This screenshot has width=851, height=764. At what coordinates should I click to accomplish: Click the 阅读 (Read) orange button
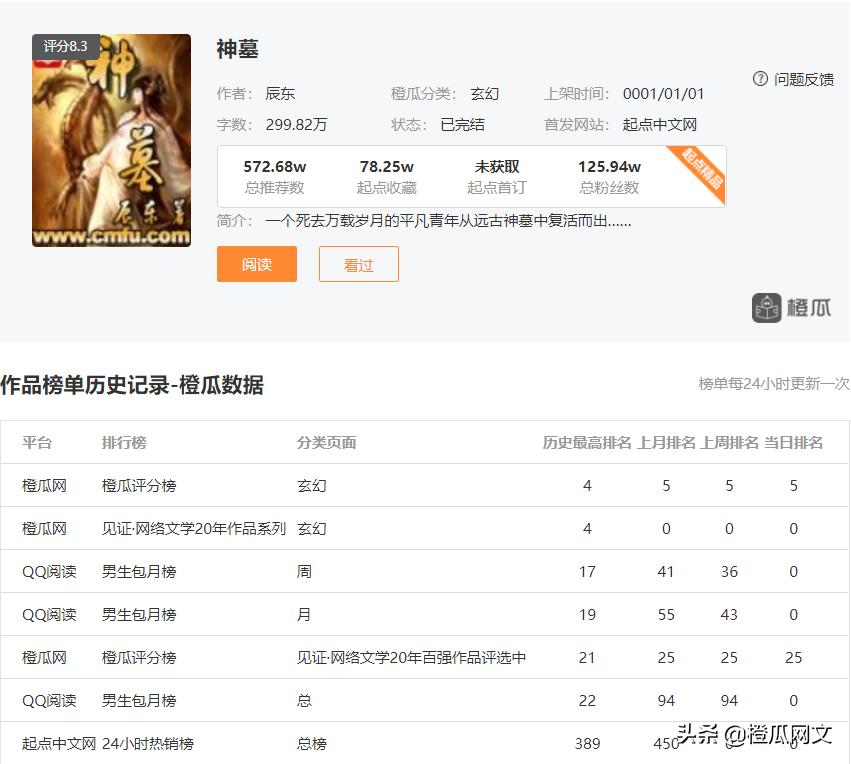point(257,264)
